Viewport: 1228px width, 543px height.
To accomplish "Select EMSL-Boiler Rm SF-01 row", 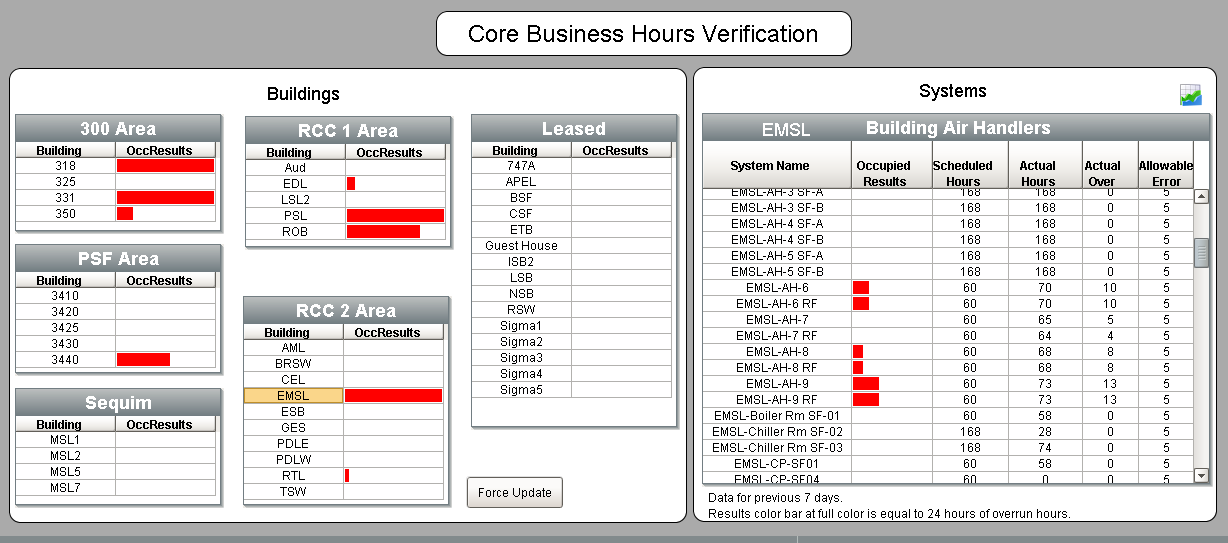I will pyautogui.click(x=776, y=416).
